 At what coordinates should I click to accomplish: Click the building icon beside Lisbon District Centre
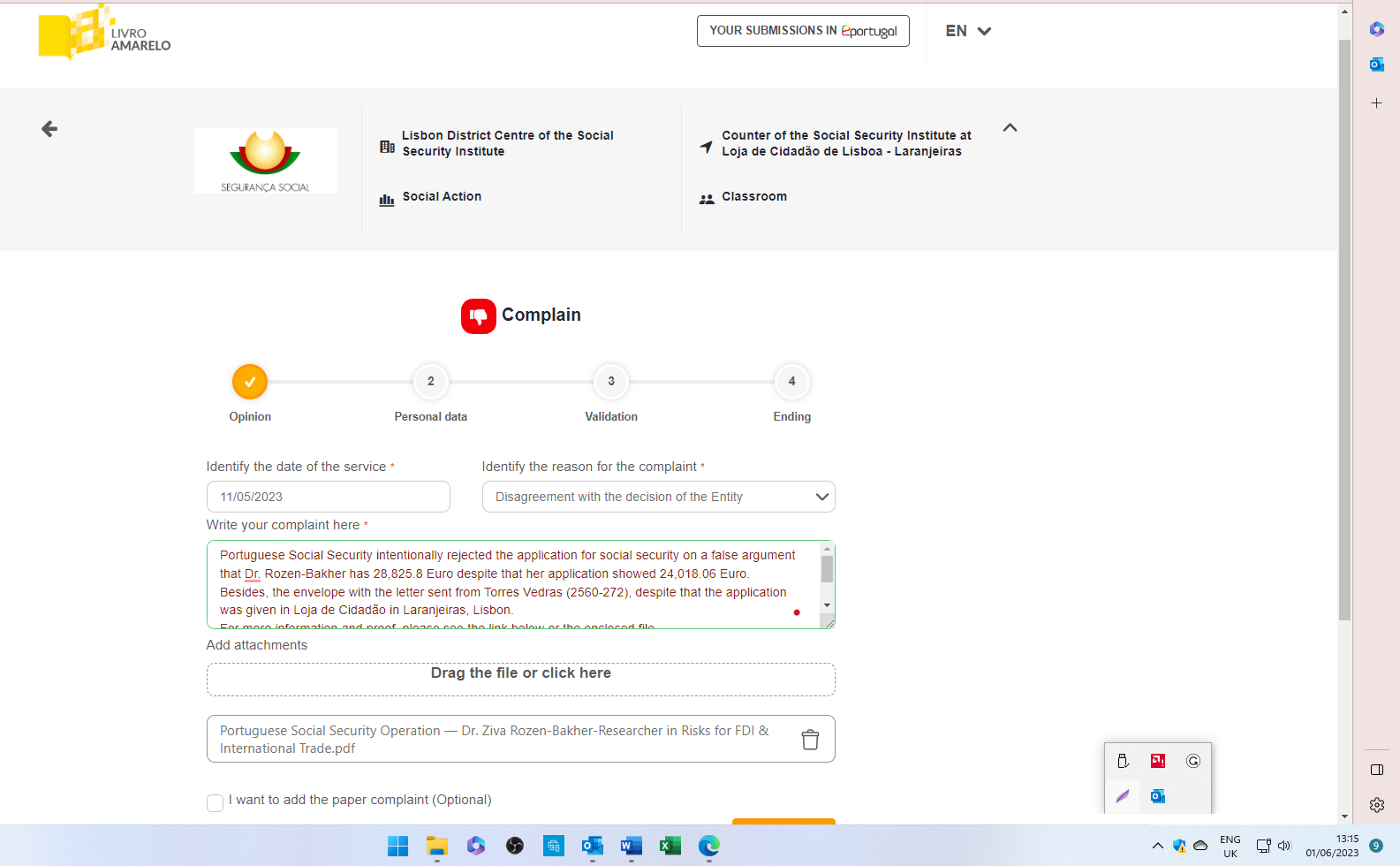pos(387,147)
